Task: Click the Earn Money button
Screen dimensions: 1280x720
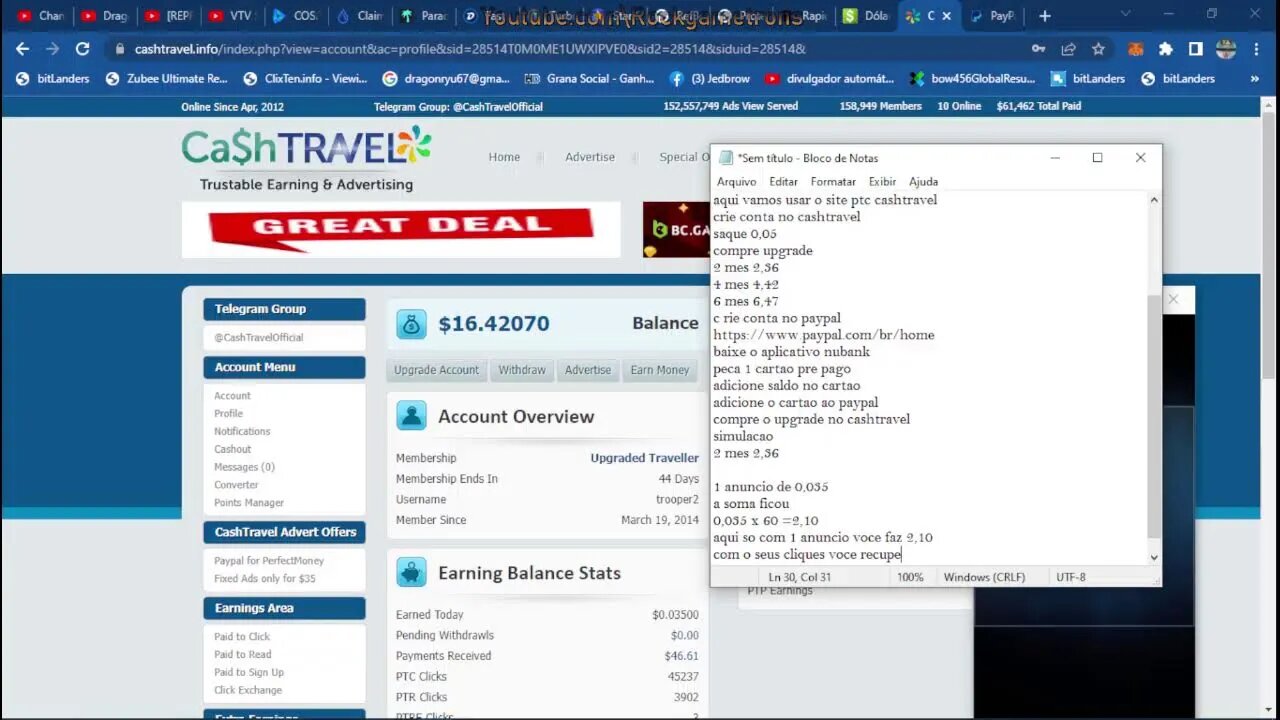Action: coord(660,370)
